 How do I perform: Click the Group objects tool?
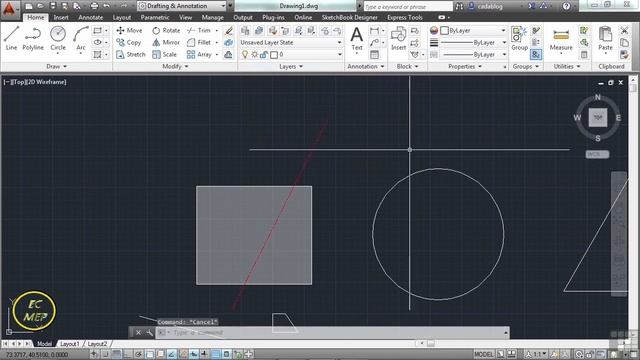(519, 38)
